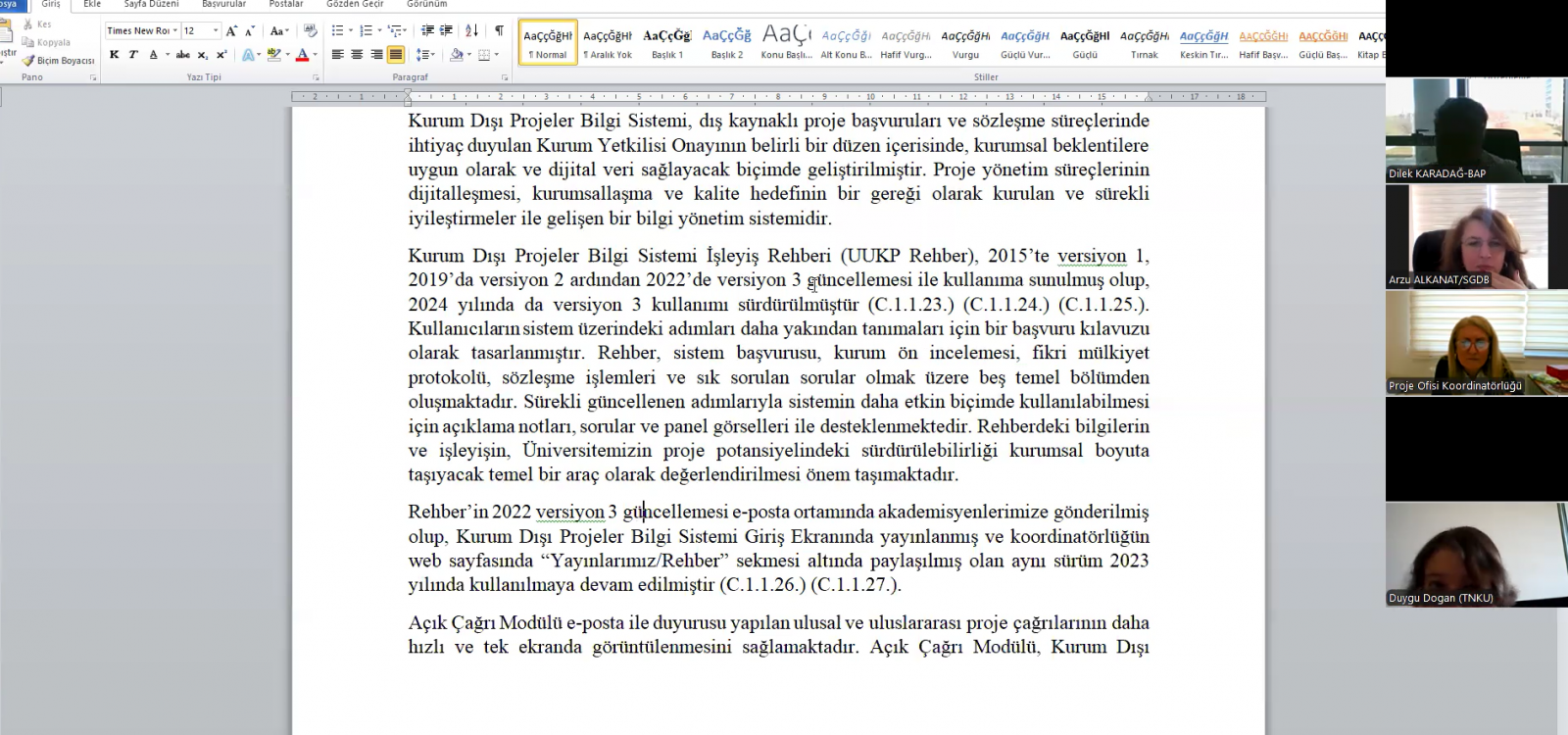The width and height of the screenshot is (1568, 735).
Task: Toggle superscript x² formatting
Action: tap(221, 55)
